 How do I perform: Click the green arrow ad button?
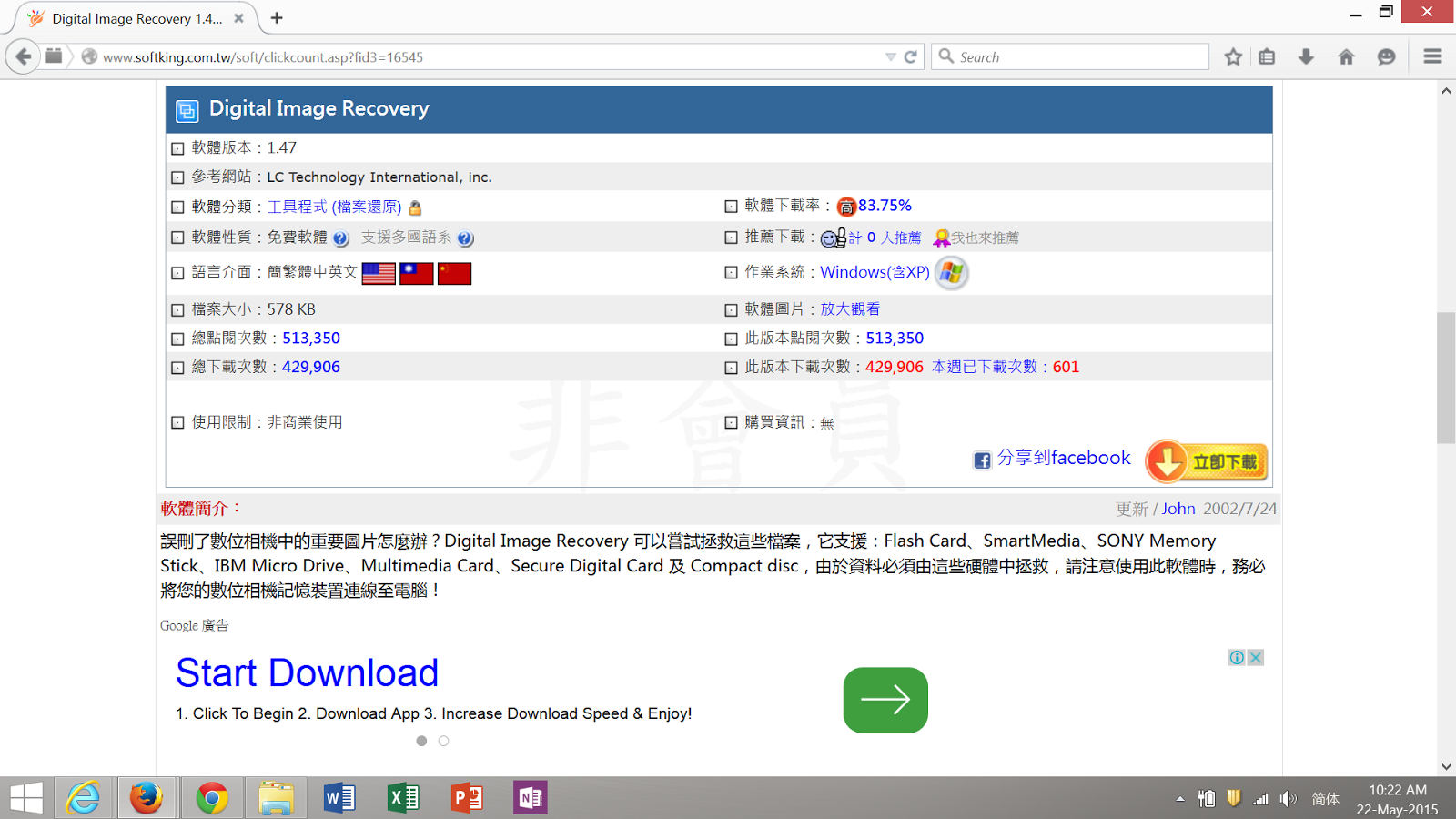pos(885,700)
